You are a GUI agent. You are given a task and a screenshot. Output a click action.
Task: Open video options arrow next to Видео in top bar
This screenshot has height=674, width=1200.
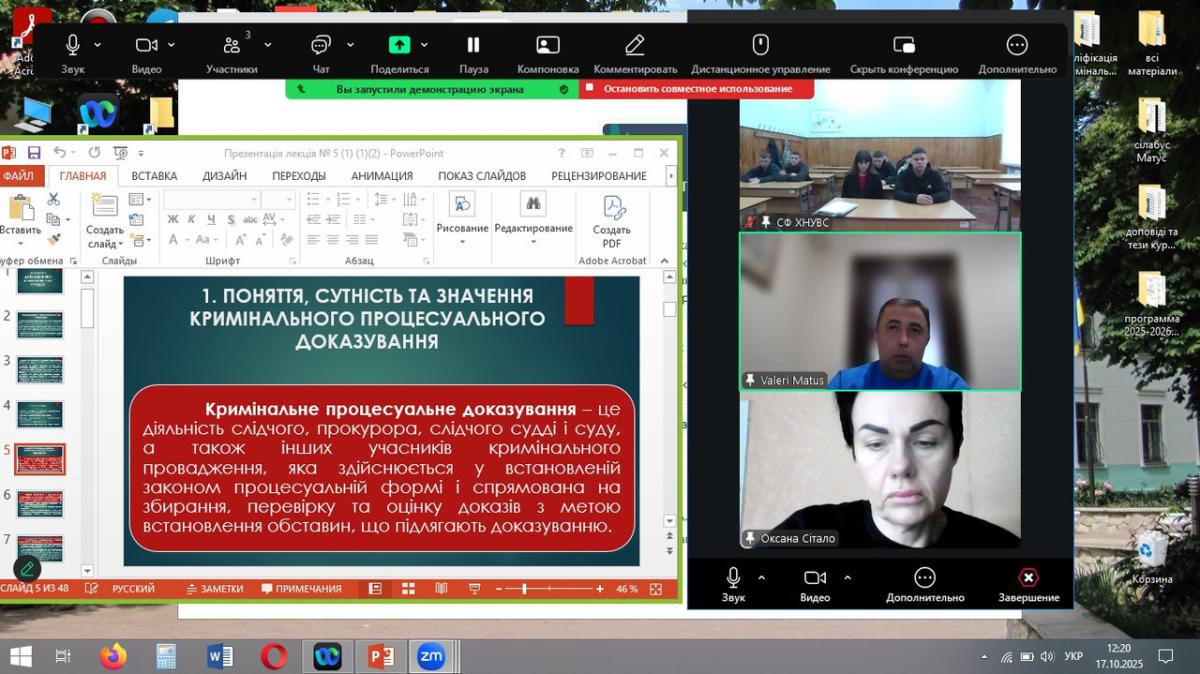[171, 45]
